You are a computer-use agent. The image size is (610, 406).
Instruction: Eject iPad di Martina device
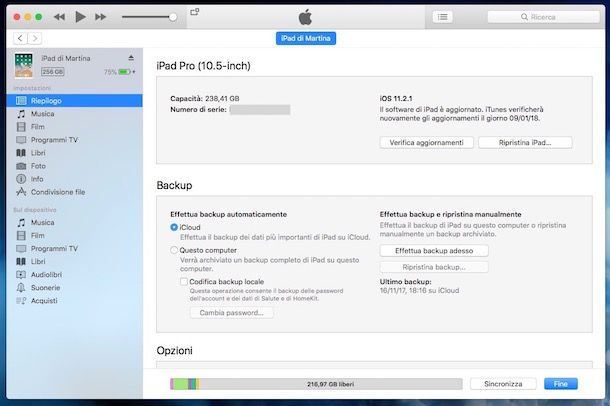click(x=131, y=58)
